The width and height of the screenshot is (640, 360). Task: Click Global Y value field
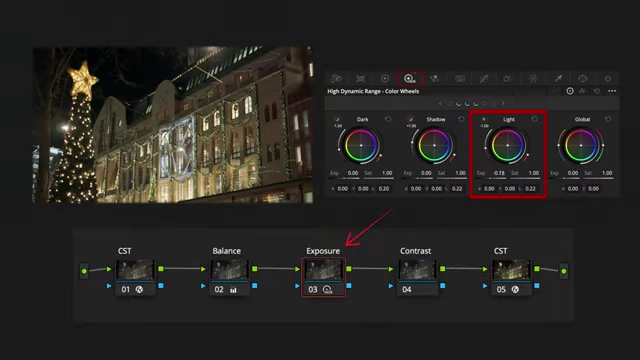click(x=593, y=189)
